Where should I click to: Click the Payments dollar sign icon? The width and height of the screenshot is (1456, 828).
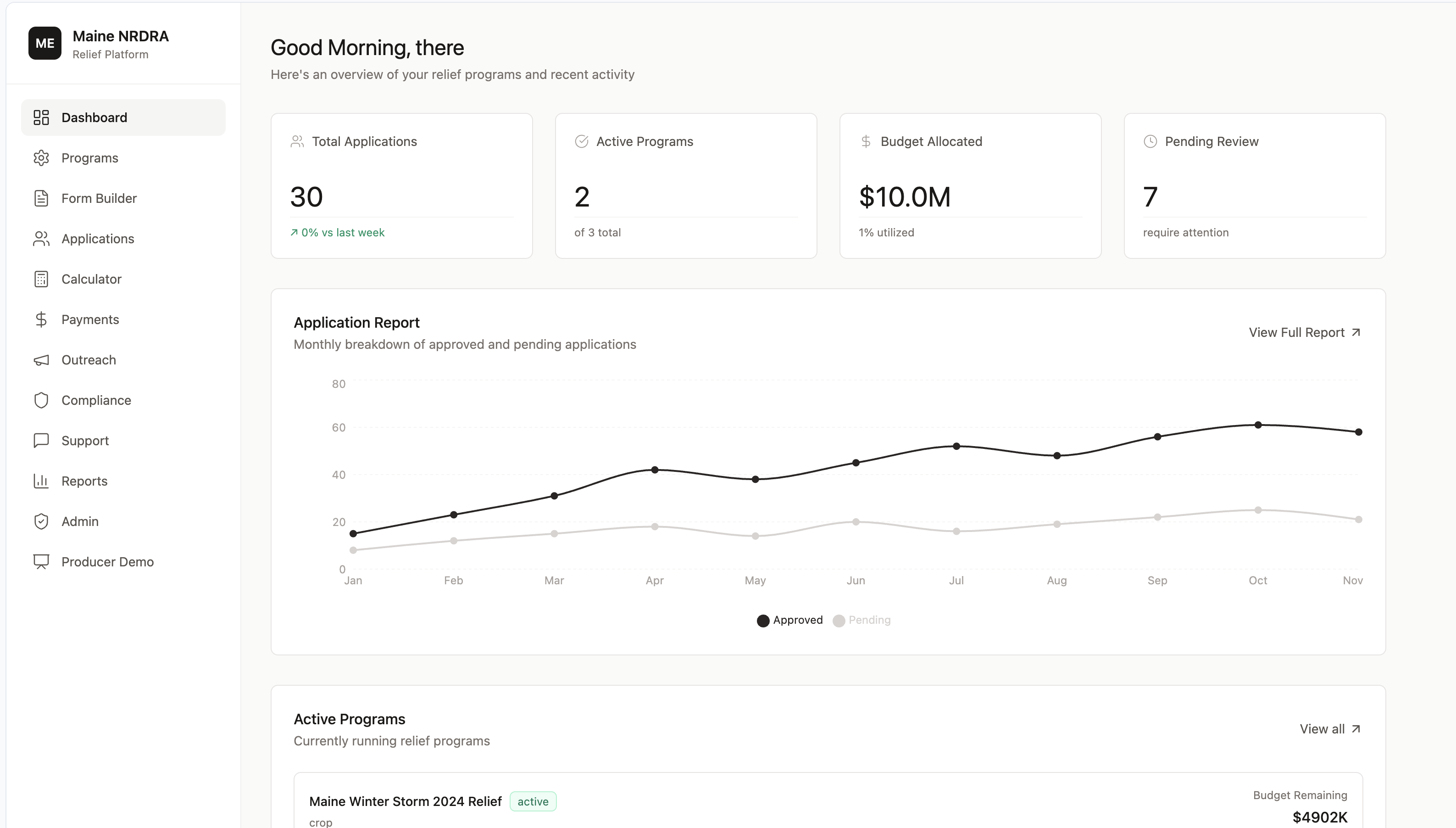pos(41,319)
